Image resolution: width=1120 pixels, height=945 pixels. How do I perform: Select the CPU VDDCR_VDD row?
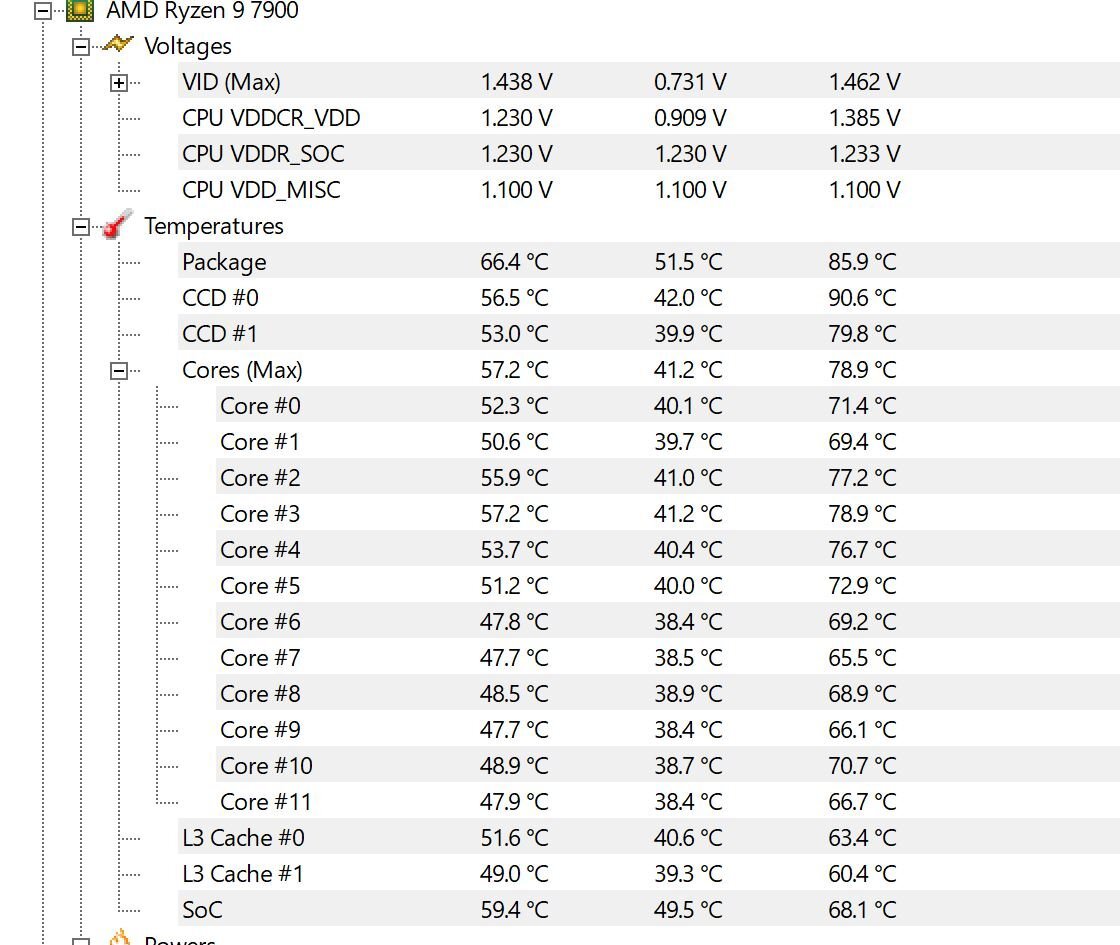[649, 117]
